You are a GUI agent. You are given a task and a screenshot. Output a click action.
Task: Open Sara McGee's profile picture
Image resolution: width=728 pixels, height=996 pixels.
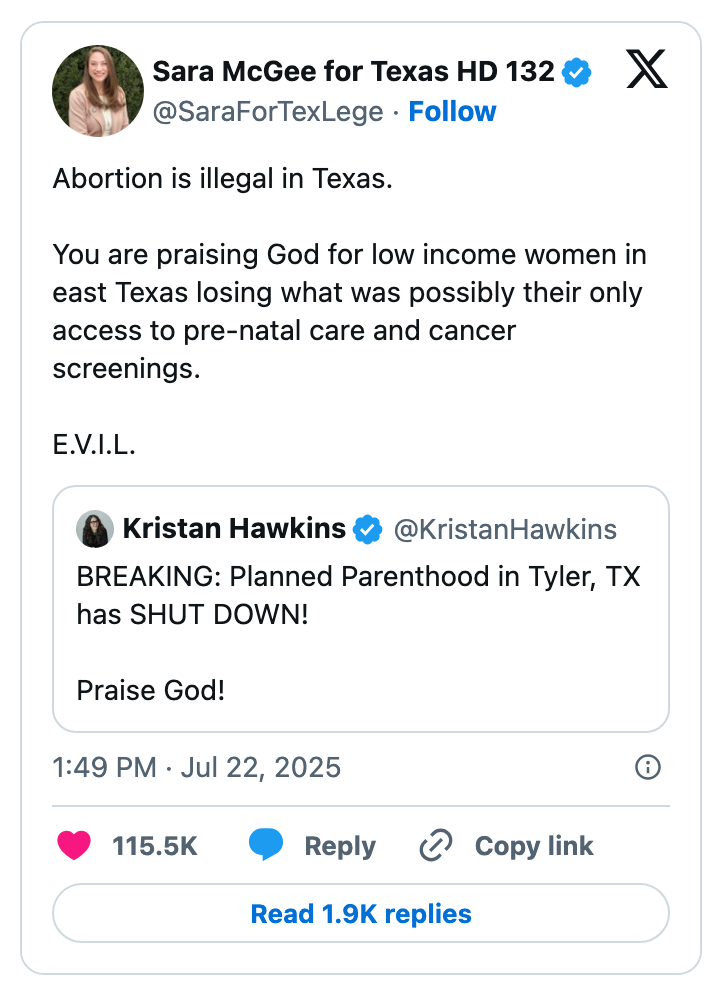(98, 91)
